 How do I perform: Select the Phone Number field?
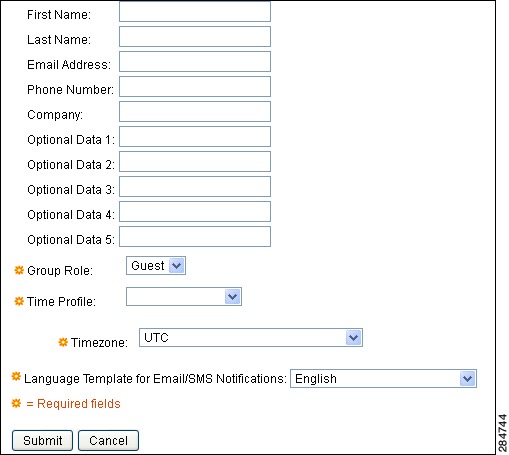coord(195,87)
